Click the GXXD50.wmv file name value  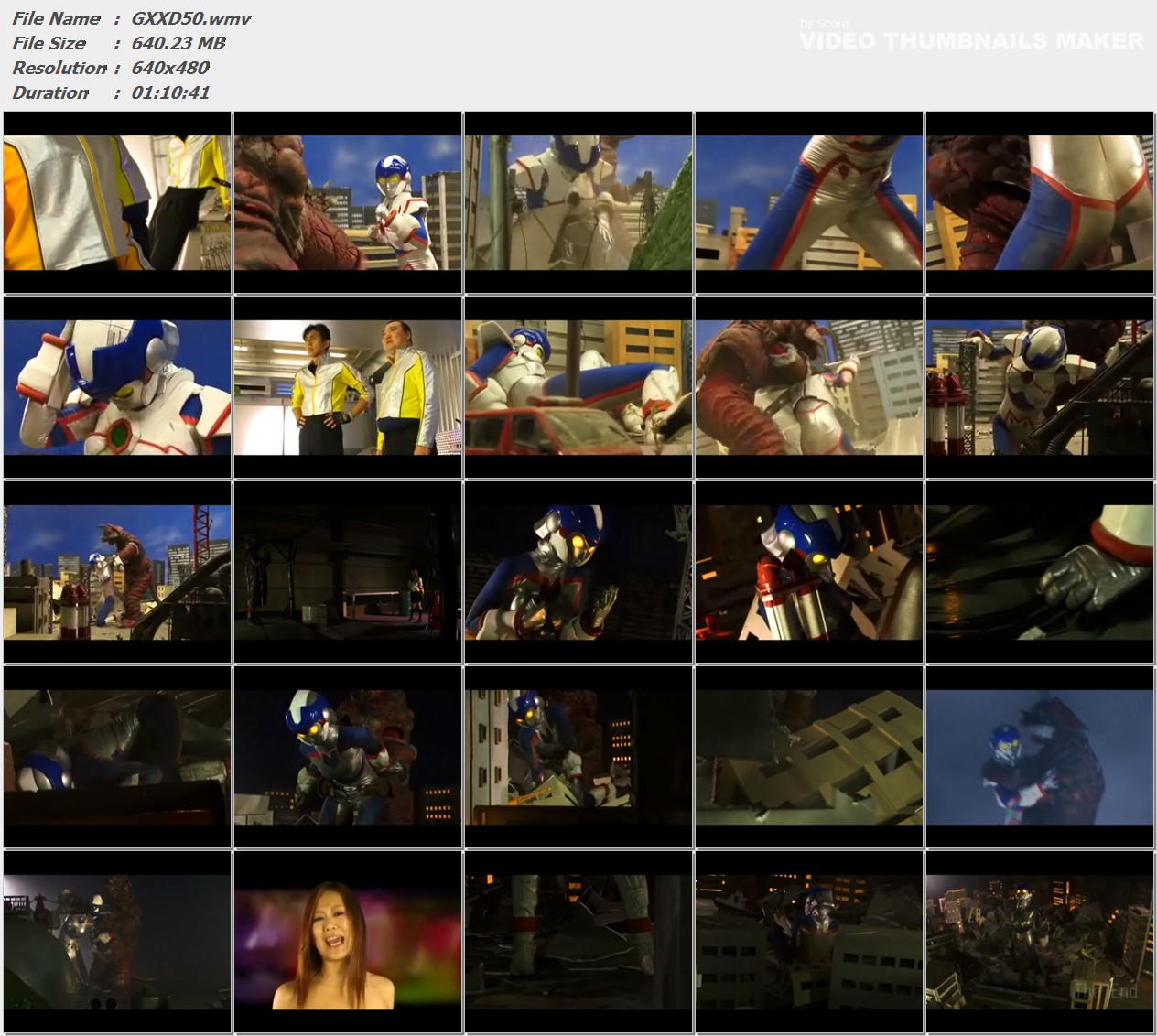tap(191, 18)
